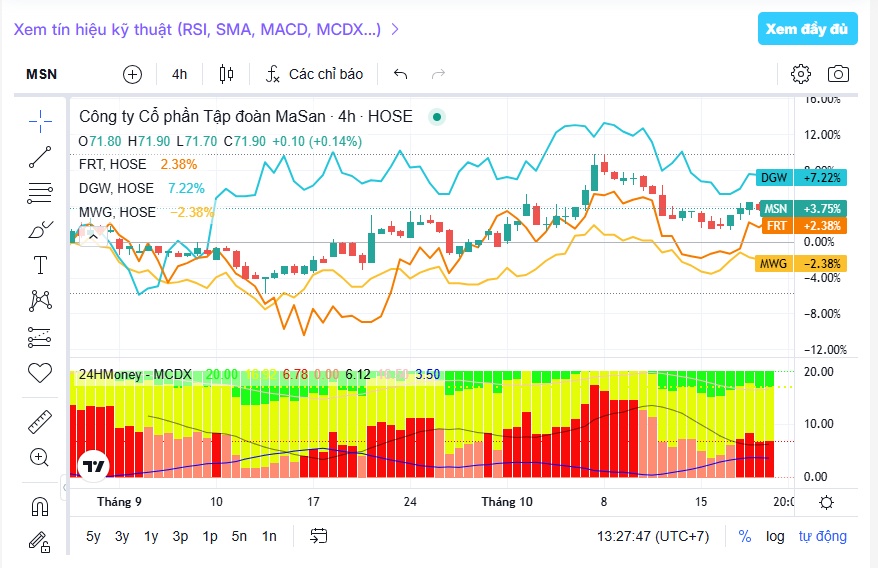The image size is (878, 568).
Task: Collapse the indicator legend chevron
Action: [x=94, y=237]
